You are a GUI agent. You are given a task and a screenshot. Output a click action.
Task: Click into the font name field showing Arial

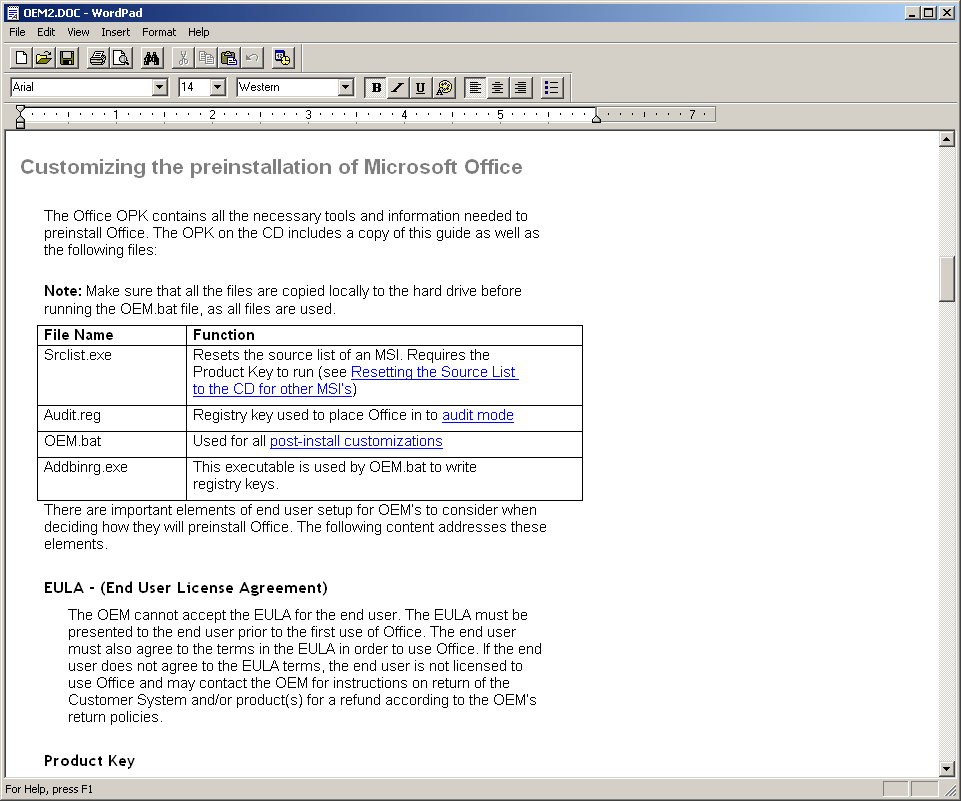(x=82, y=87)
